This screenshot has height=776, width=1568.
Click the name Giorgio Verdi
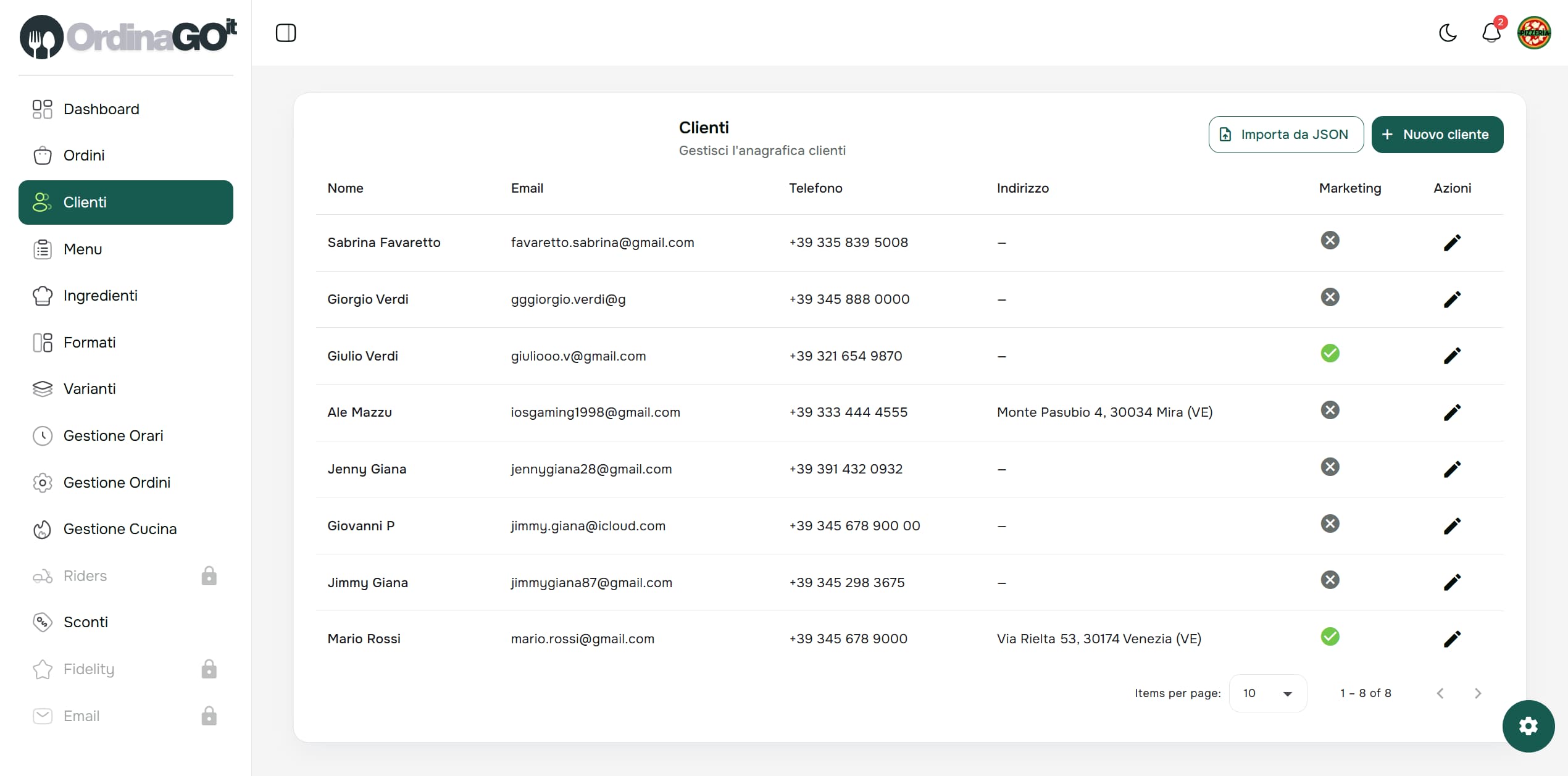367,299
